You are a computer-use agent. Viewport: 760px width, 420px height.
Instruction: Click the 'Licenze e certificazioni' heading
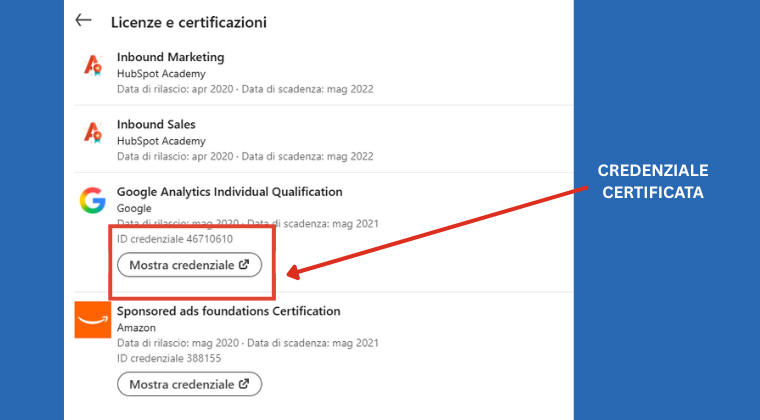pos(189,22)
